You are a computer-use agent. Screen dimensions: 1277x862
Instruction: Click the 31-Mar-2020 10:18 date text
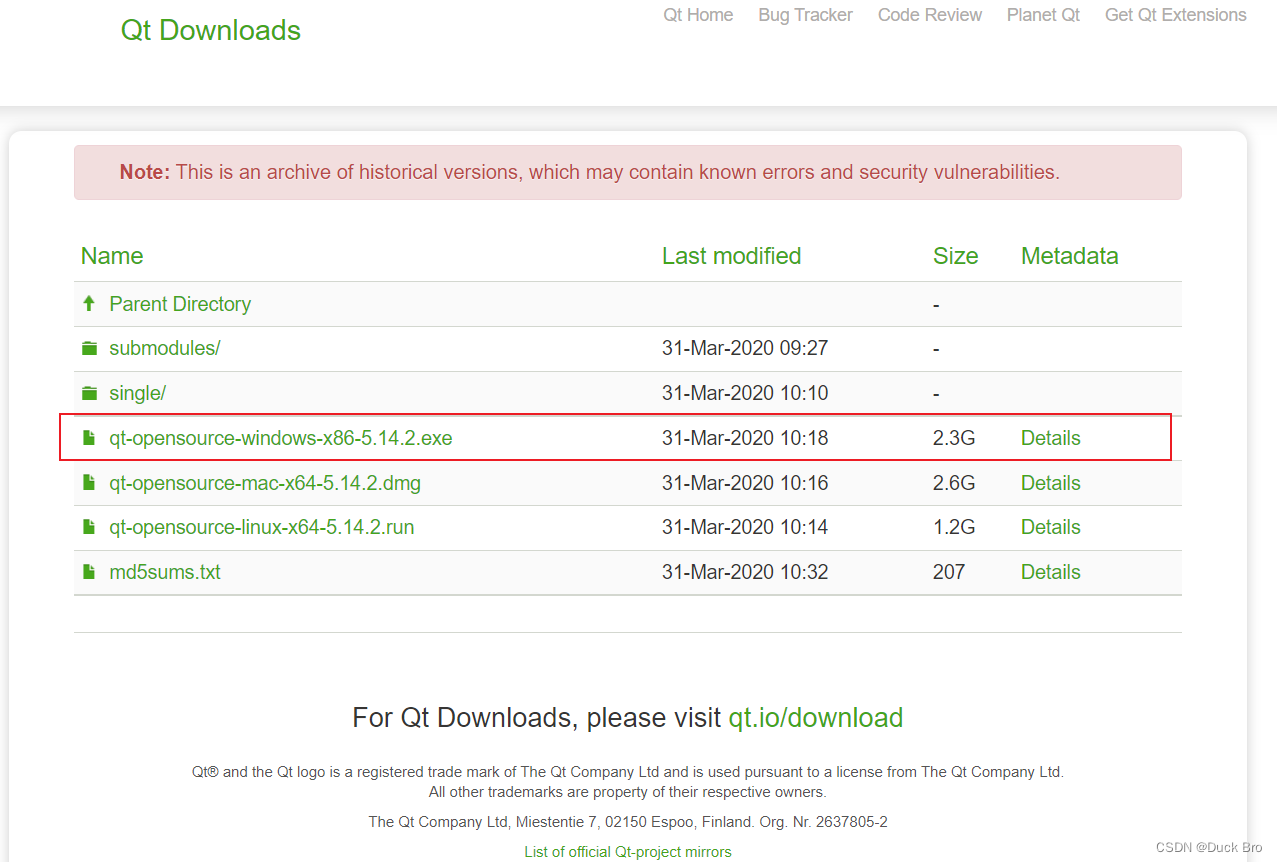tap(745, 438)
